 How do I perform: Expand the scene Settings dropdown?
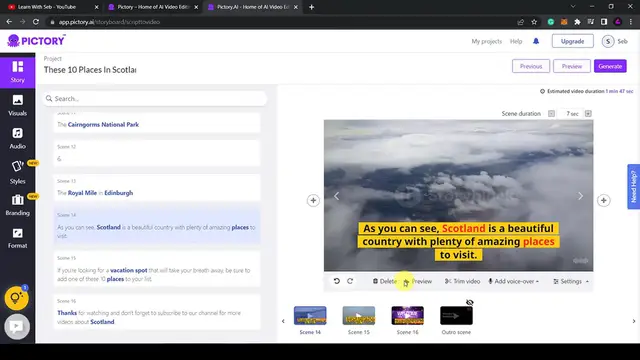pos(571,281)
